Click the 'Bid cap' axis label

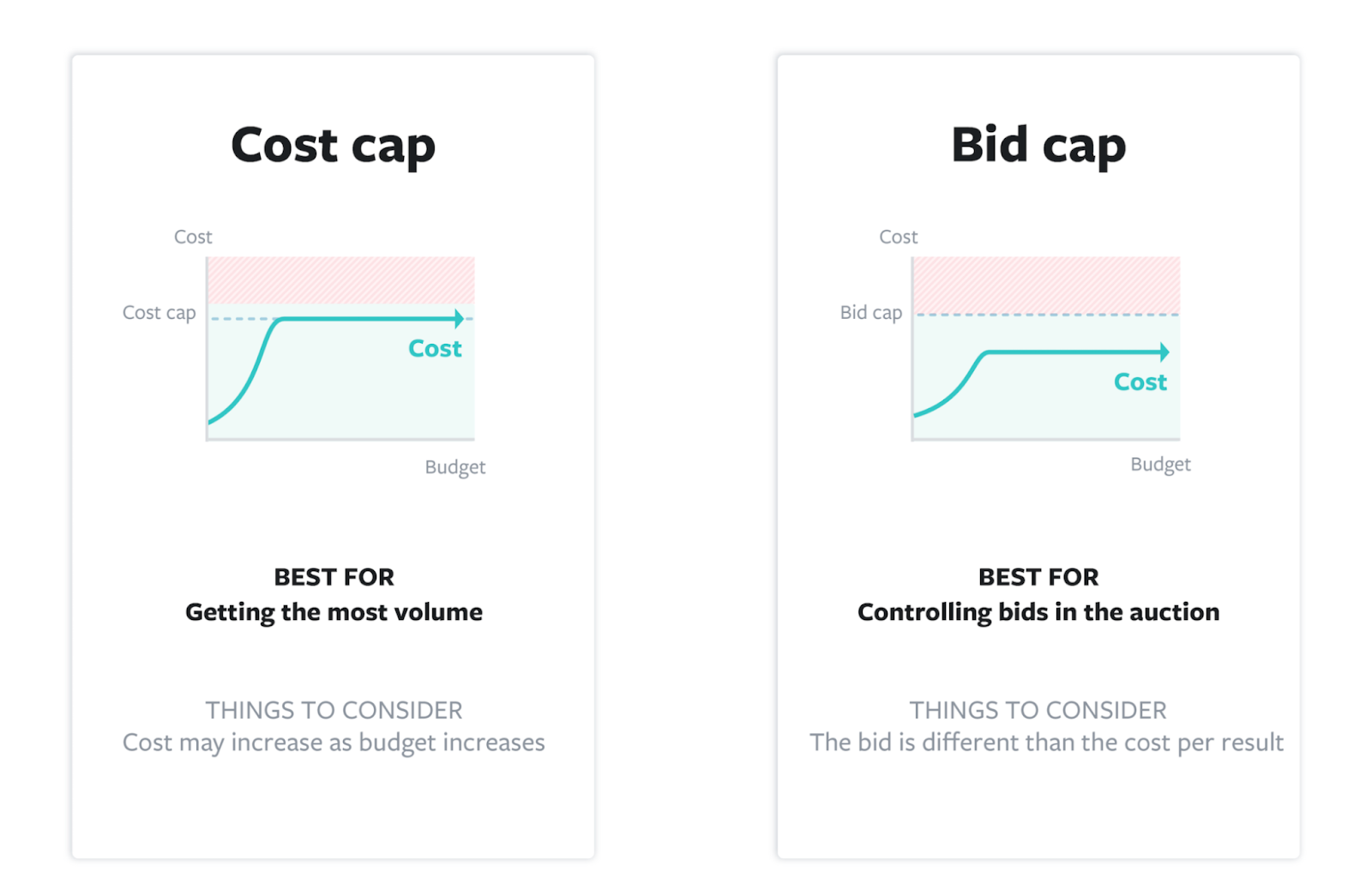(870, 313)
